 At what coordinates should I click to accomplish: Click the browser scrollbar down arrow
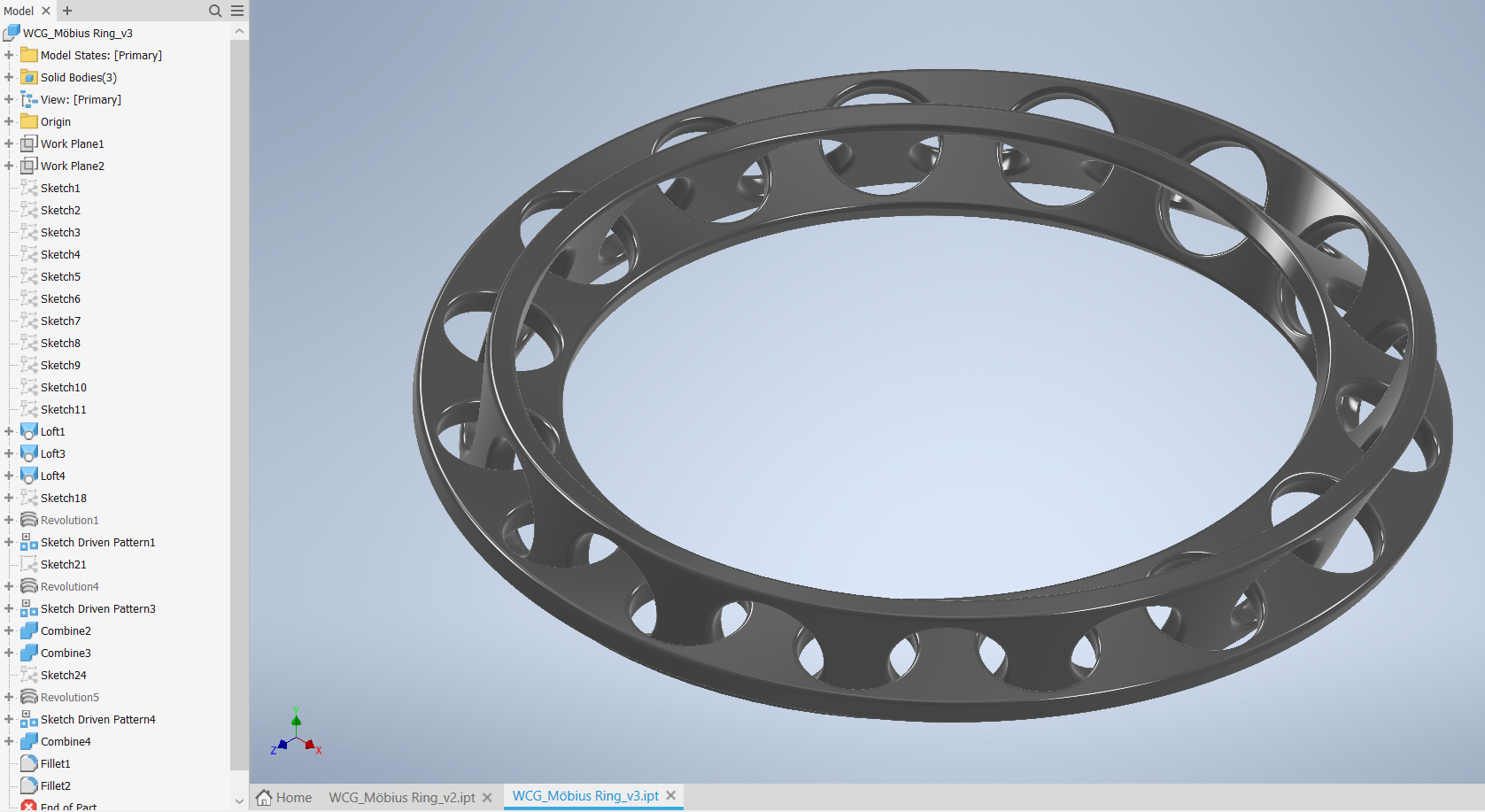239,800
